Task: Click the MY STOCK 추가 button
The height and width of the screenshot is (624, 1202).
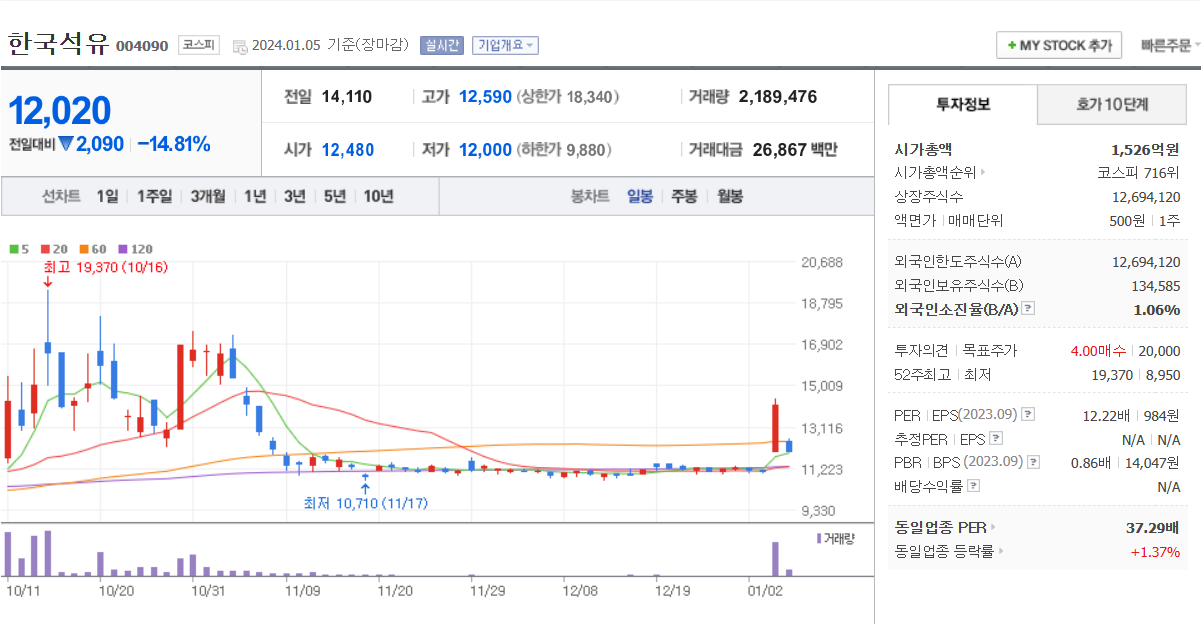Action: pos(1059,46)
